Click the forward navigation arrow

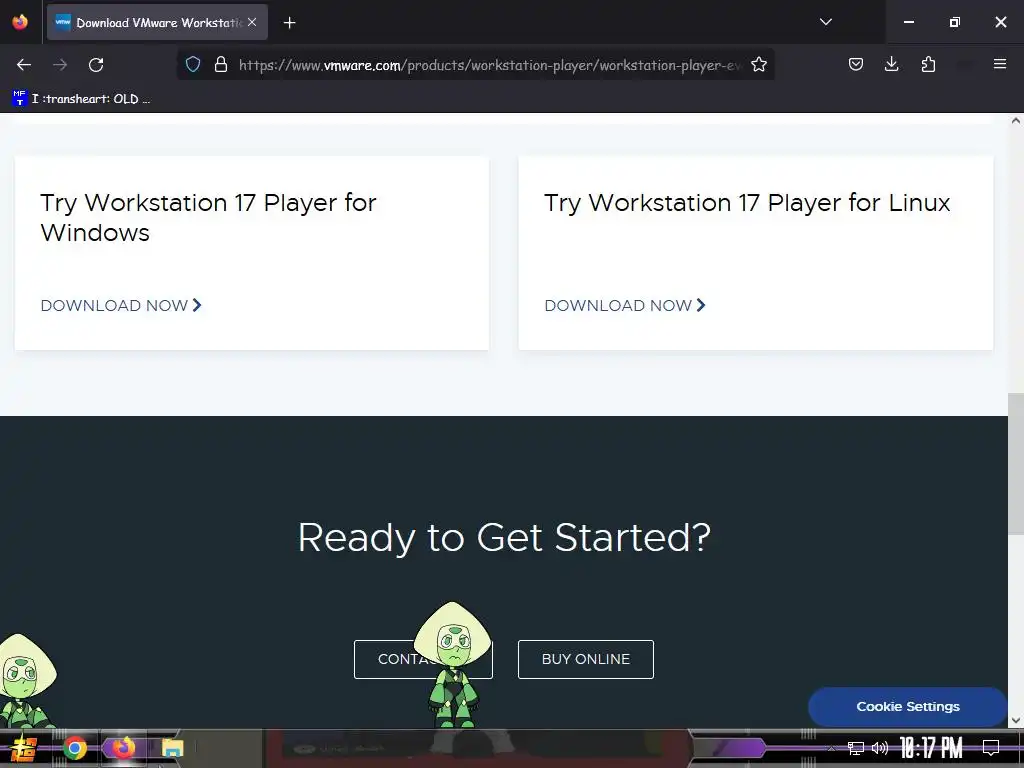pos(60,65)
